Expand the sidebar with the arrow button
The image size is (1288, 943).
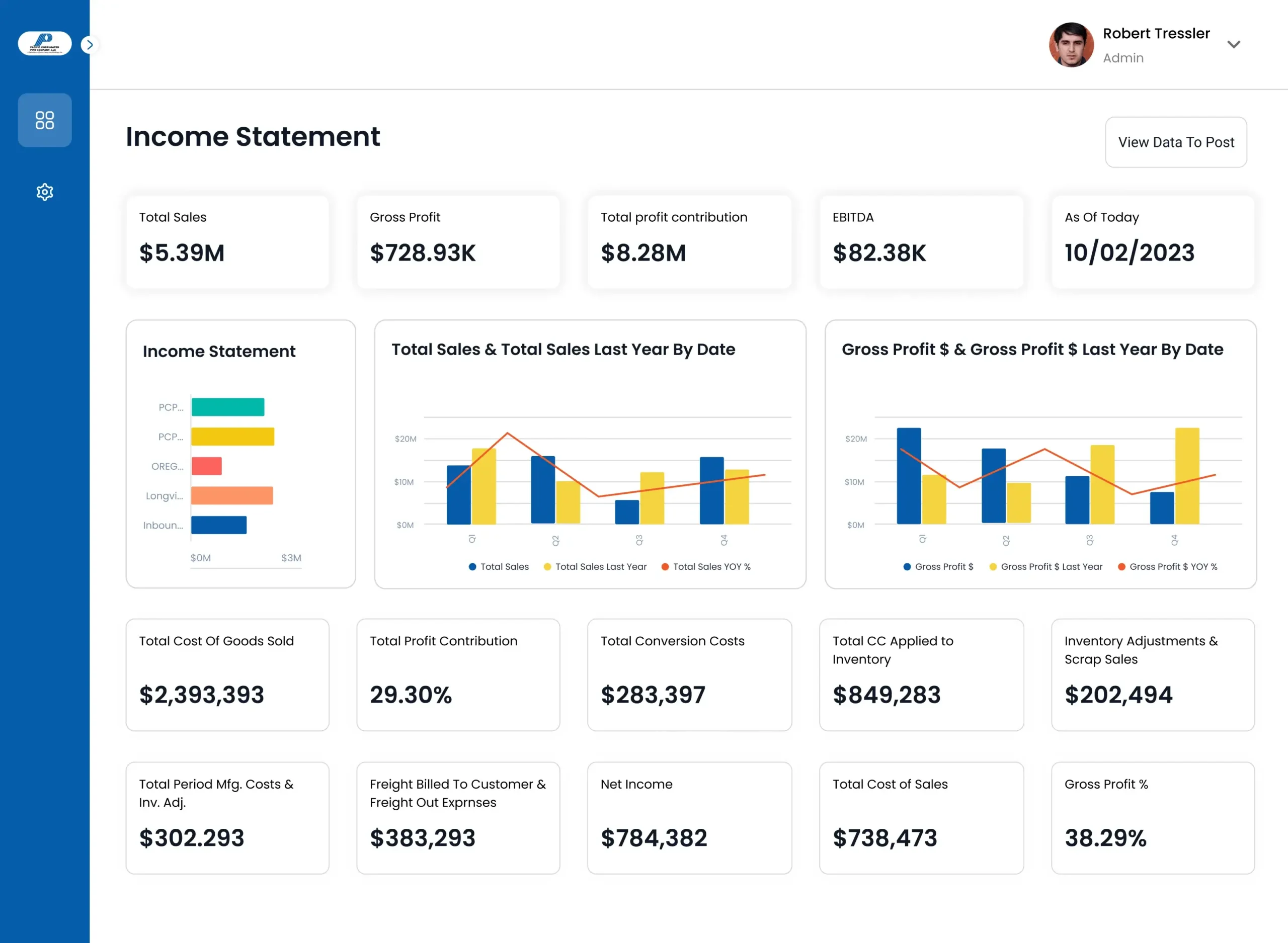pos(89,45)
